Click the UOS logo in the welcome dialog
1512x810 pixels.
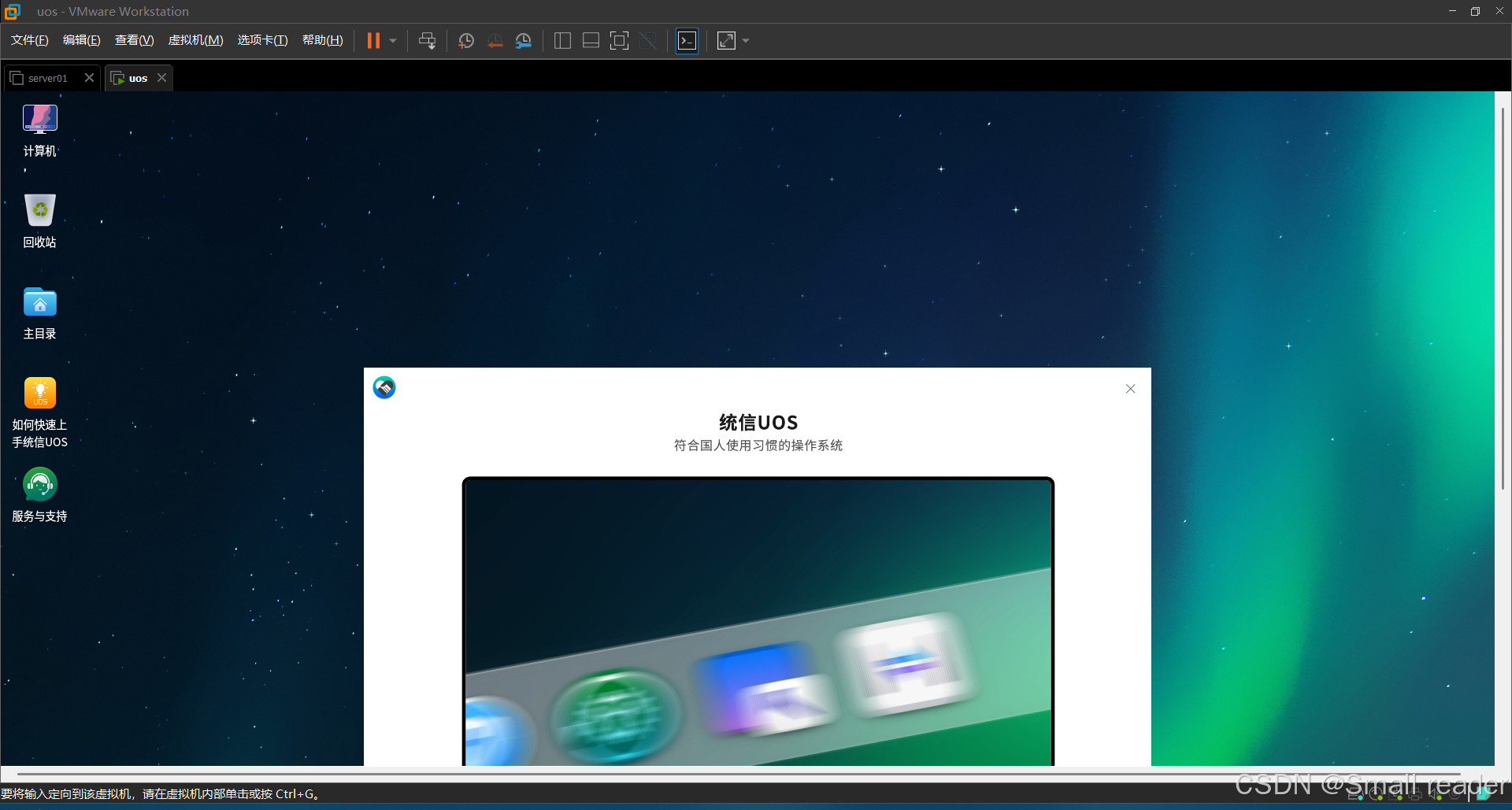pos(384,387)
